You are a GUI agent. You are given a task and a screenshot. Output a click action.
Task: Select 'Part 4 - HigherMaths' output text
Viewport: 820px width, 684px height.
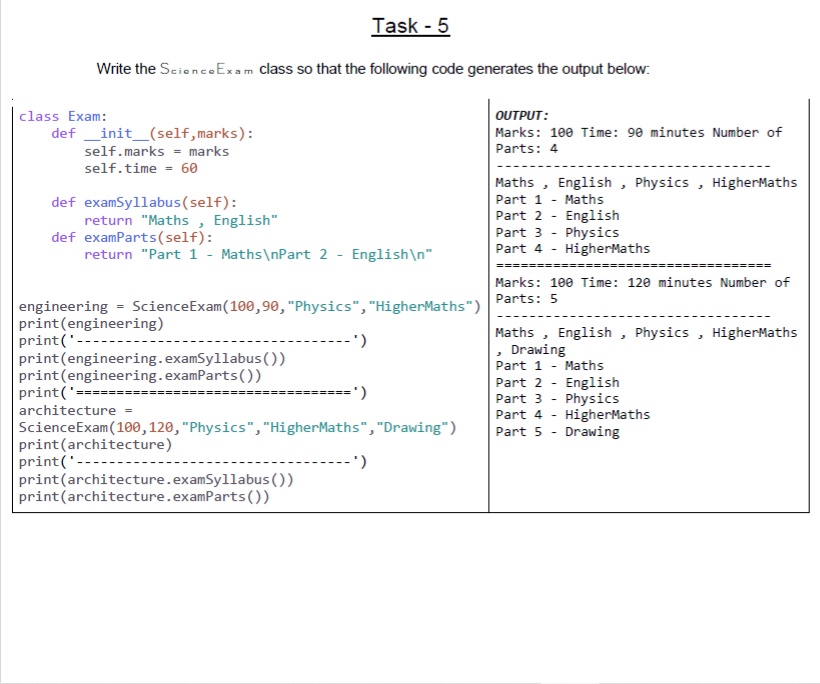(570, 248)
